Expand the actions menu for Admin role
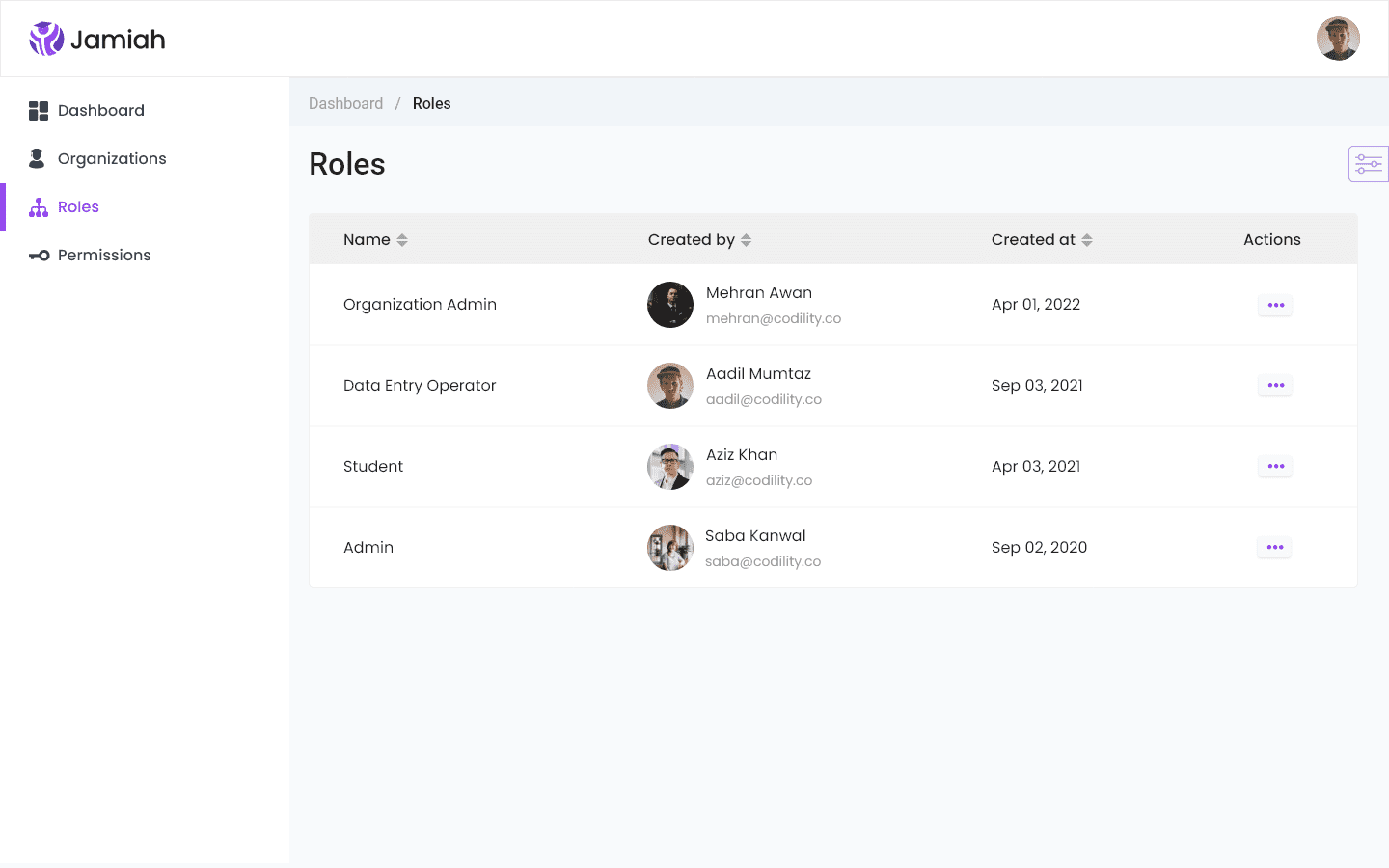This screenshot has width=1389, height=868. pos(1275,548)
